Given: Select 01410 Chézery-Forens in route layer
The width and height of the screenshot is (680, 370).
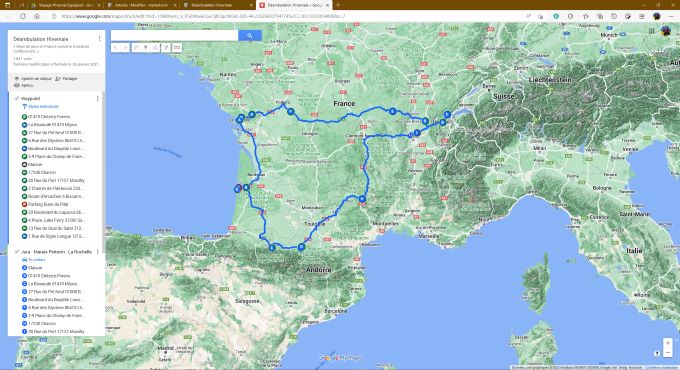Looking at the screenshot, I should pyautogui.click(x=49, y=276).
